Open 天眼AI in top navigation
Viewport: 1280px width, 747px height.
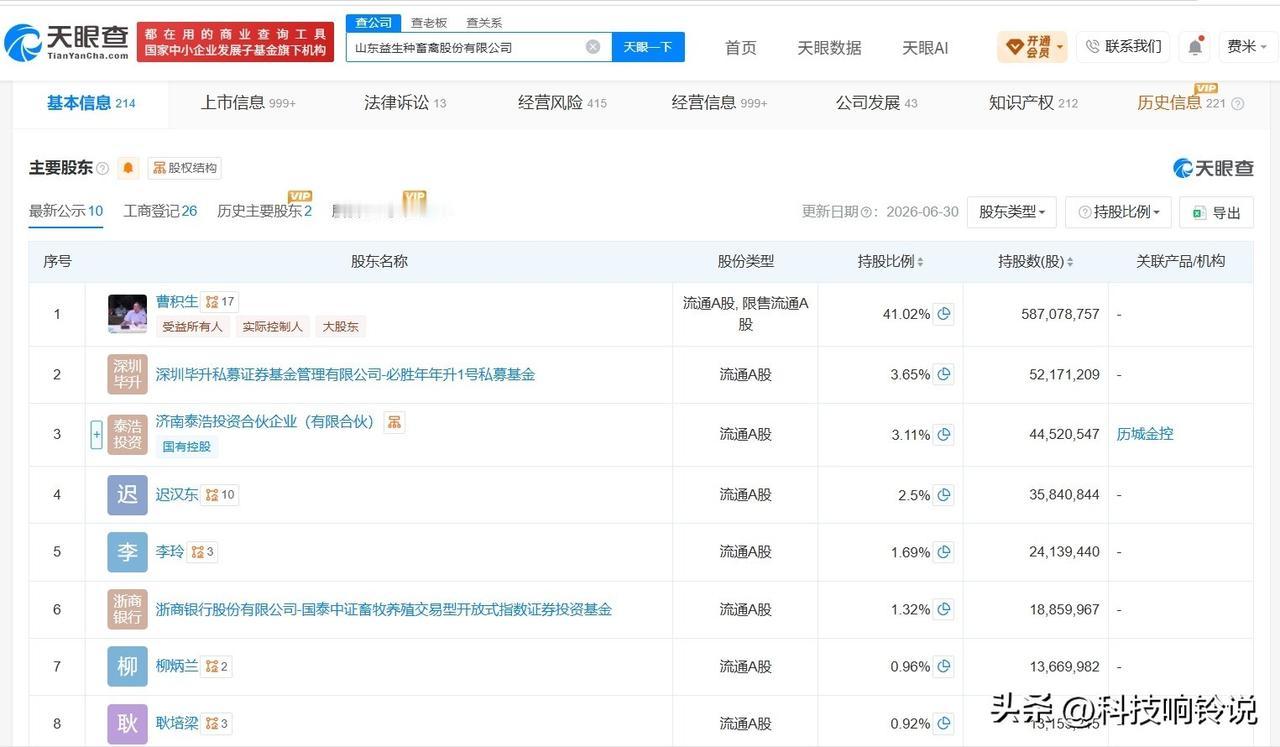tap(925, 48)
